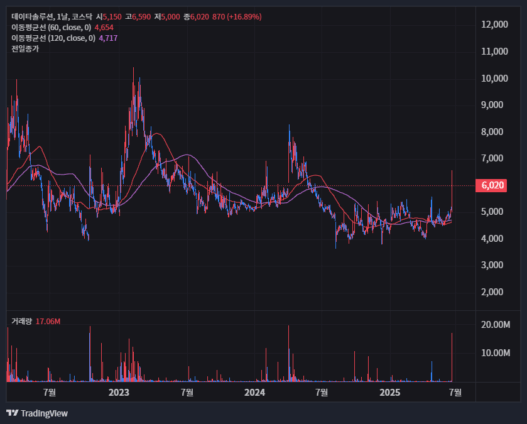The width and height of the screenshot is (527, 424).
Task: Open the TradingView text link
Action: [44, 413]
